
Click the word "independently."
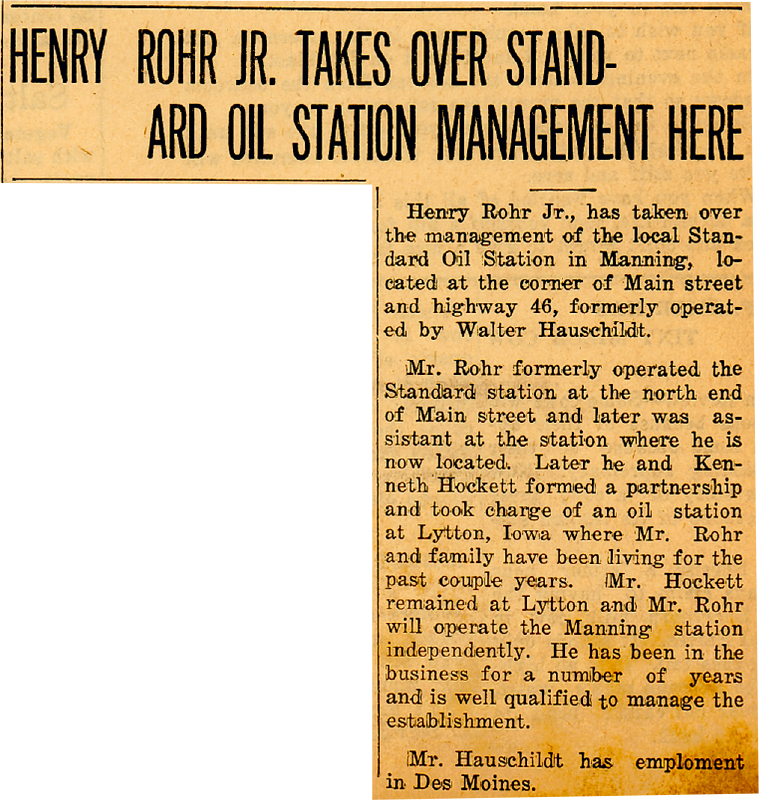pyautogui.click(x=456, y=652)
